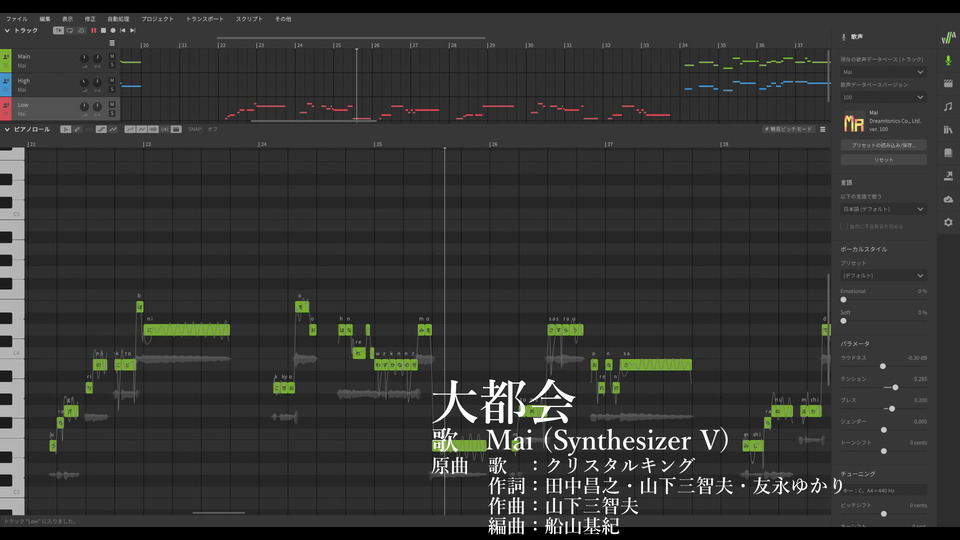The image size is (960, 540).
Task: Click the プリセットの読み込み/保存 button
Action: point(883,145)
